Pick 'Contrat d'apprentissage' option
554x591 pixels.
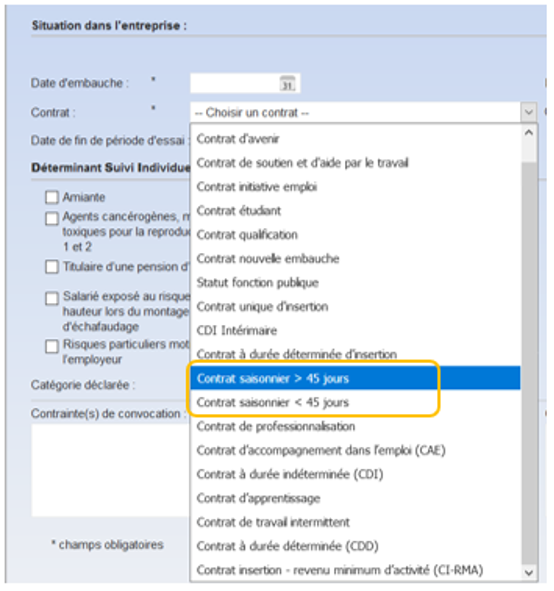coord(355,498)
